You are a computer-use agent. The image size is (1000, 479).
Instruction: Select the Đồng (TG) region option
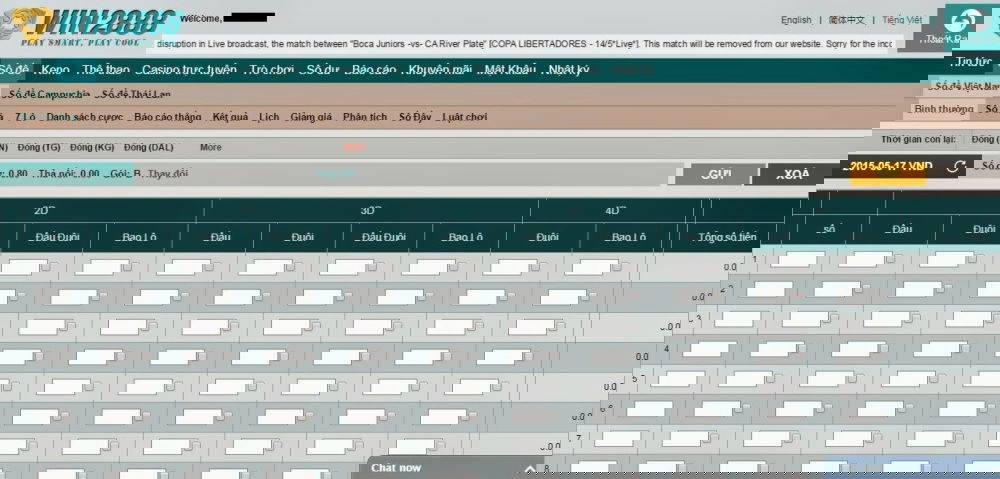pos(39,147)
